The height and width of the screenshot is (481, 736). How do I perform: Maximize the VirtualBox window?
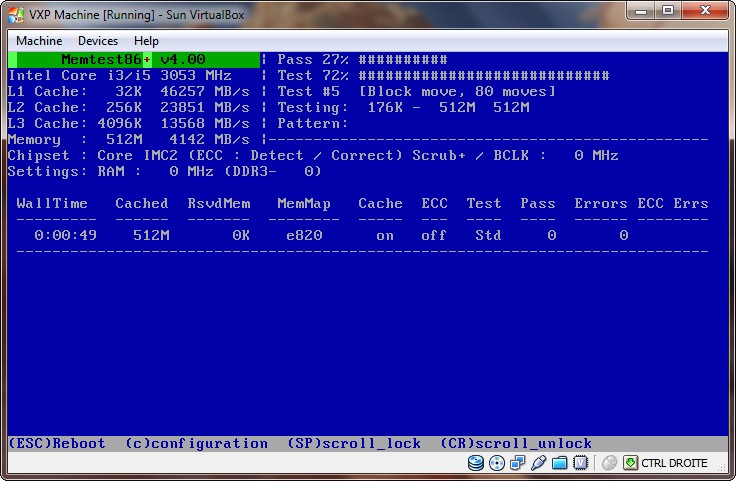coord(668,10)
